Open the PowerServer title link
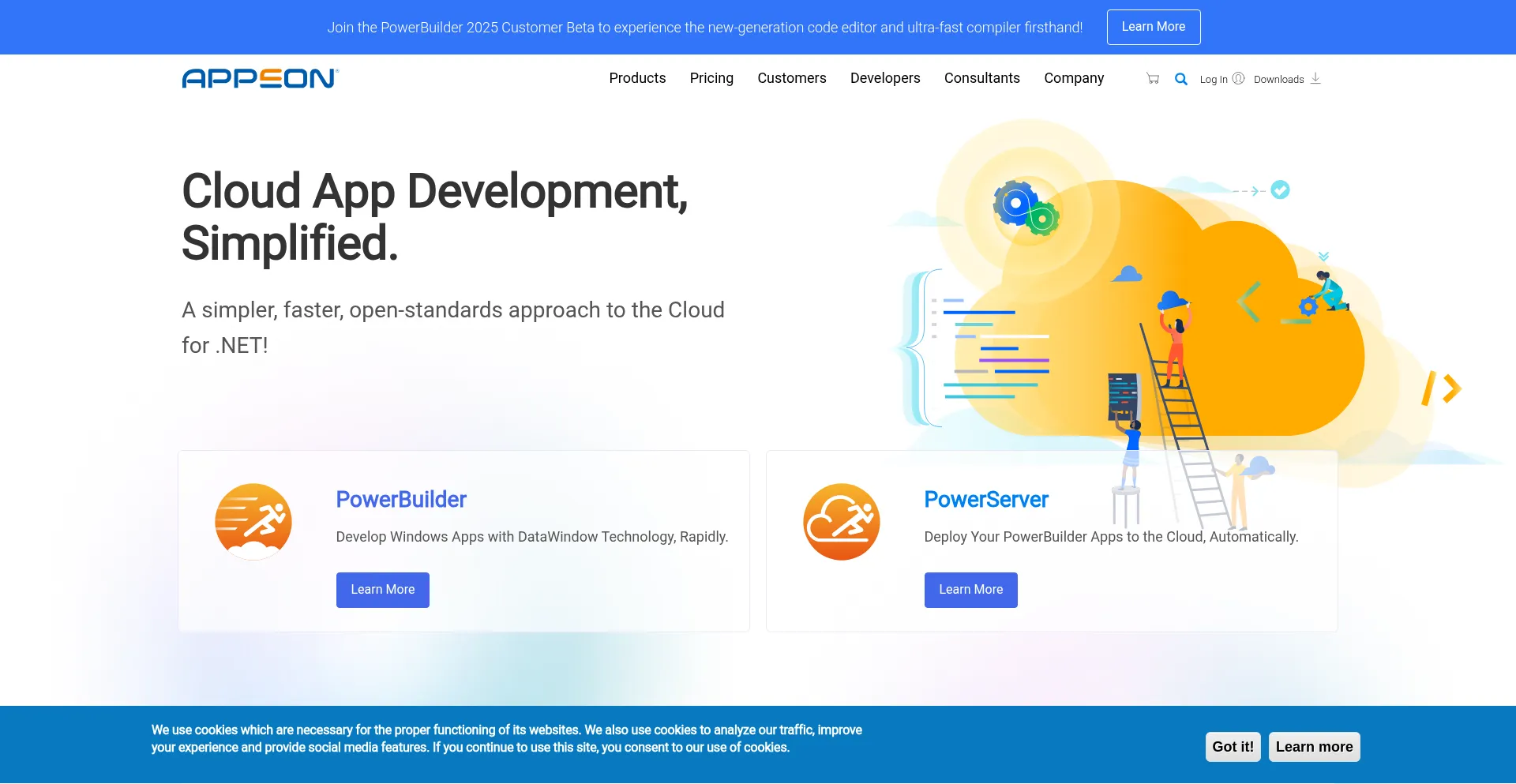Screen dimensions: 1516x784 [986, 500]
